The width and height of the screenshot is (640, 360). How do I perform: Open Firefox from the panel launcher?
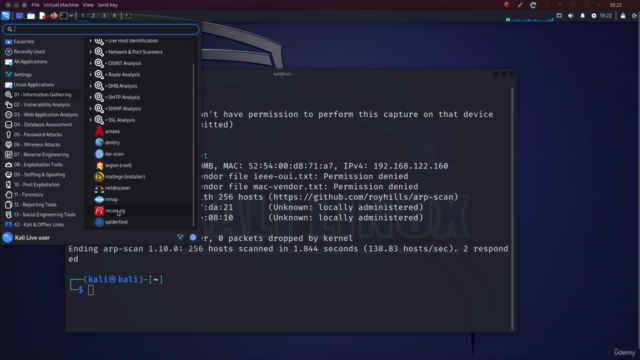53,16
